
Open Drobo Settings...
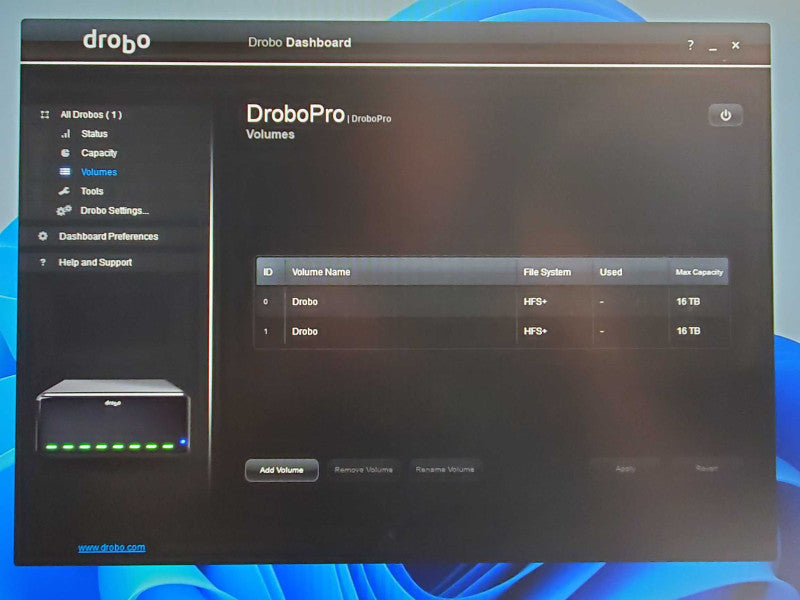click(114, 211)
